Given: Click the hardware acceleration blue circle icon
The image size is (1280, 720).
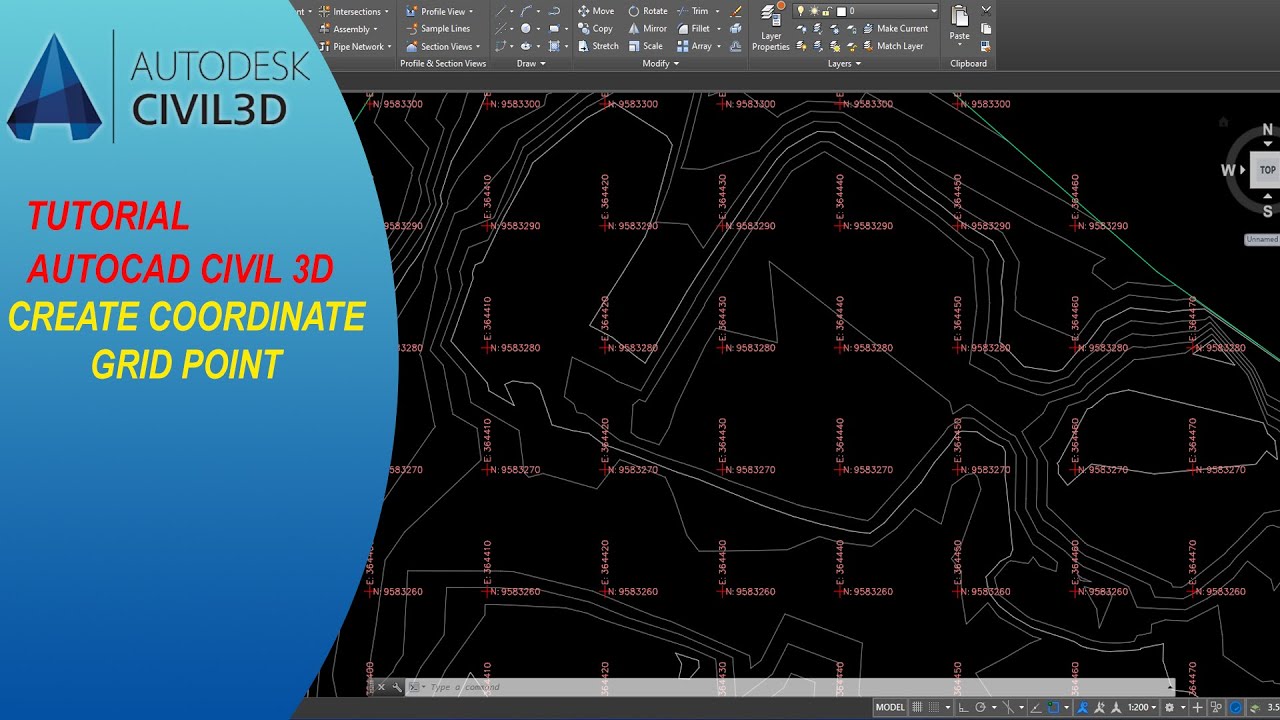Looking at the screenshot, I should 1235,707.
